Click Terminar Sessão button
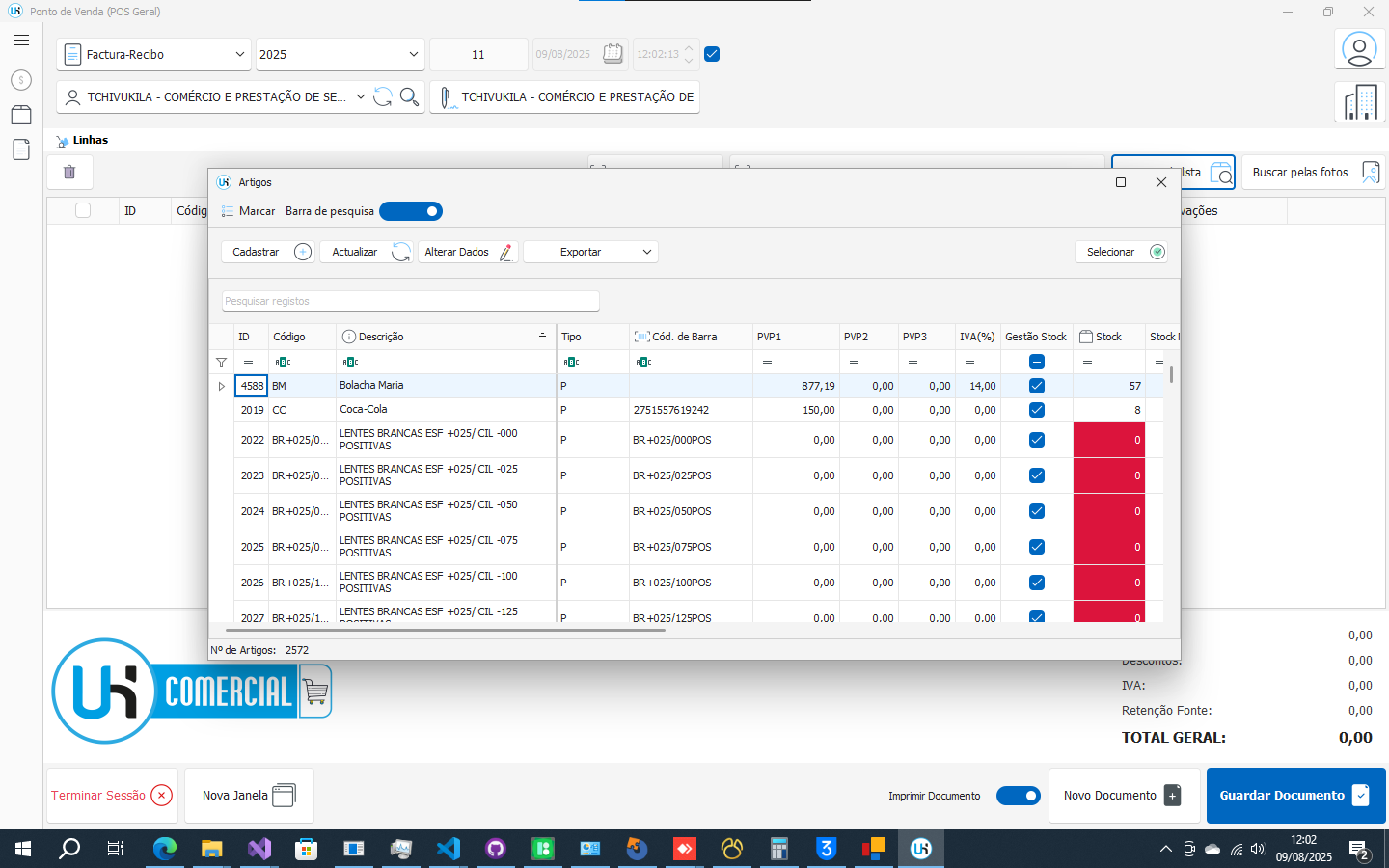This screenshot has height=868, width=1389. click(112, 796)
